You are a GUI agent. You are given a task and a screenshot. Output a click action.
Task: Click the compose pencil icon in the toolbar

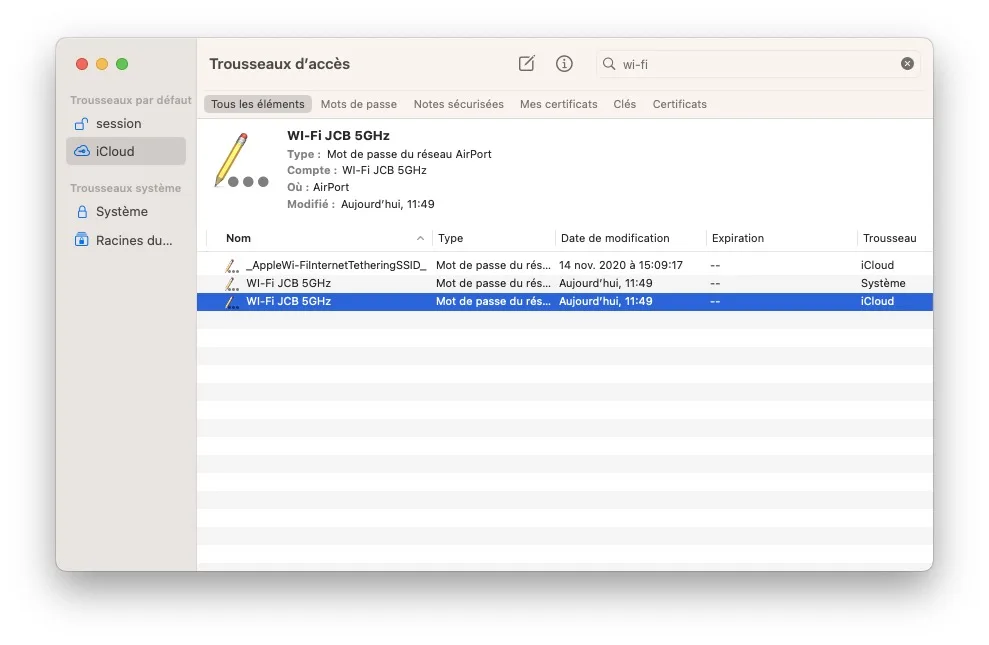click(x=526, y=63)
